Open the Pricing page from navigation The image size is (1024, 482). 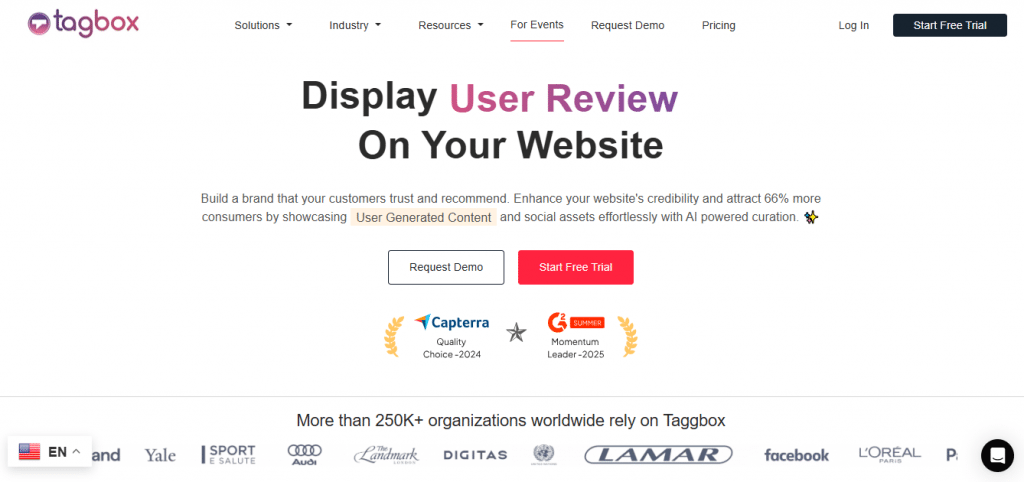point(718,25)
